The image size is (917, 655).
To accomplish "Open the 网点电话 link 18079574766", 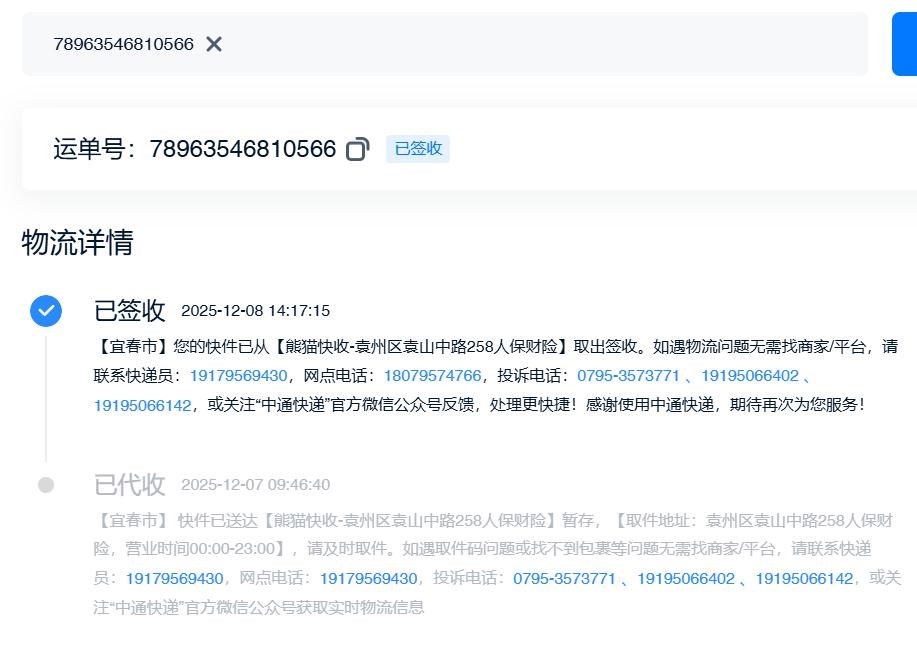I will pyautogui.click(x=432, y=376).
